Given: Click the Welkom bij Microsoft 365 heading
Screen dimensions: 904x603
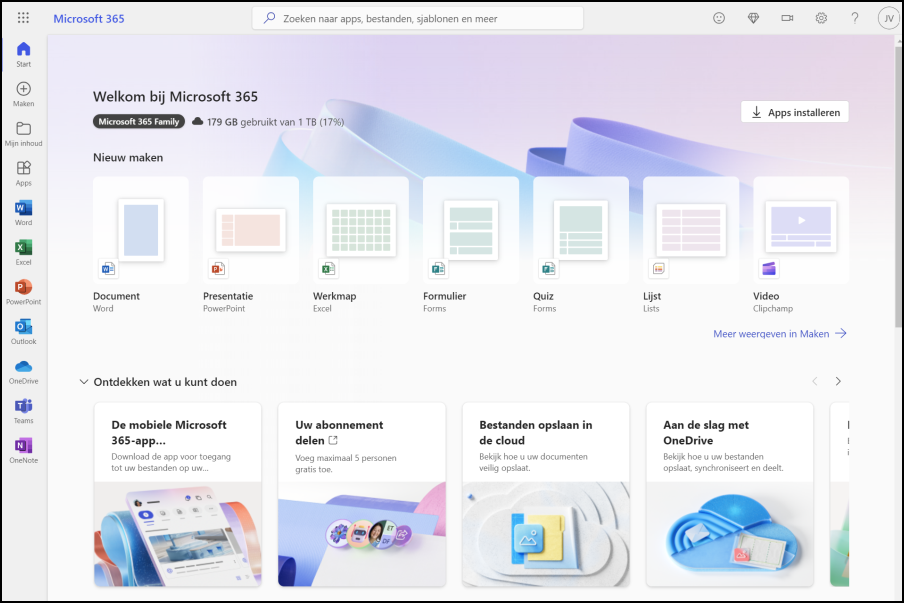Looking at the screenshot, I should pos(175,96).
